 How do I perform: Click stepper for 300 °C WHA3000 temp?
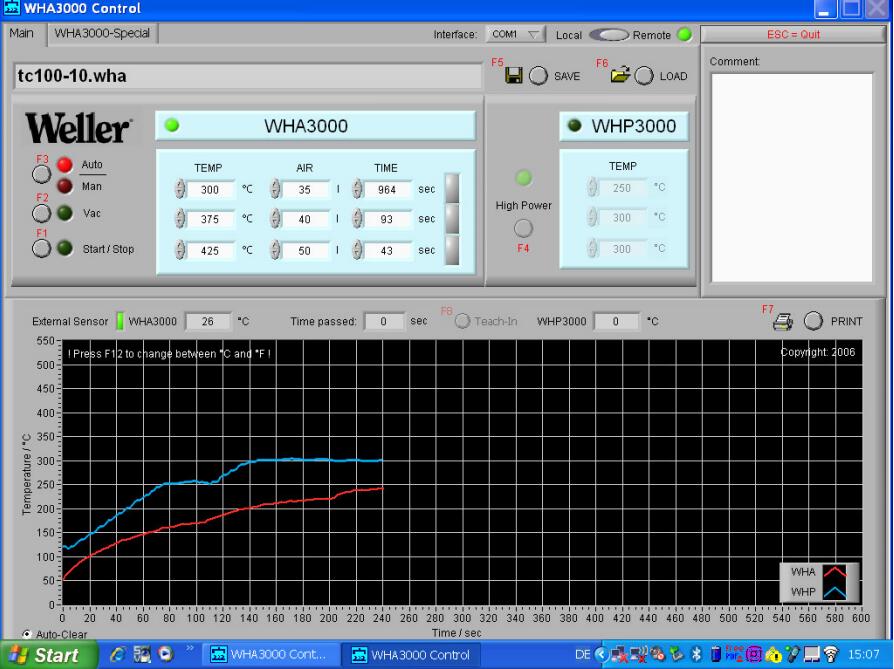point(180,189)
